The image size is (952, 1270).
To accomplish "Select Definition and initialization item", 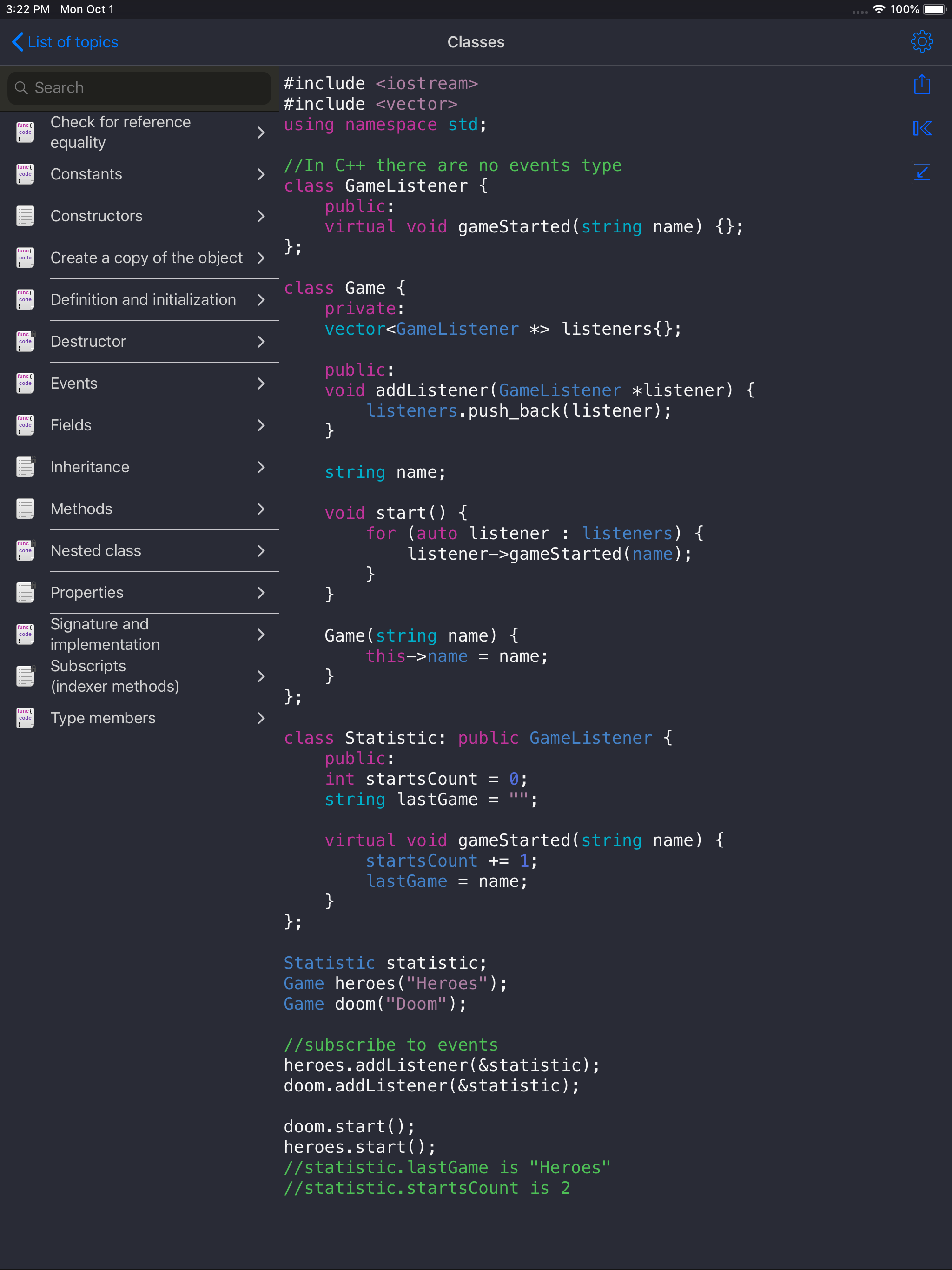I will coord(143,300).
